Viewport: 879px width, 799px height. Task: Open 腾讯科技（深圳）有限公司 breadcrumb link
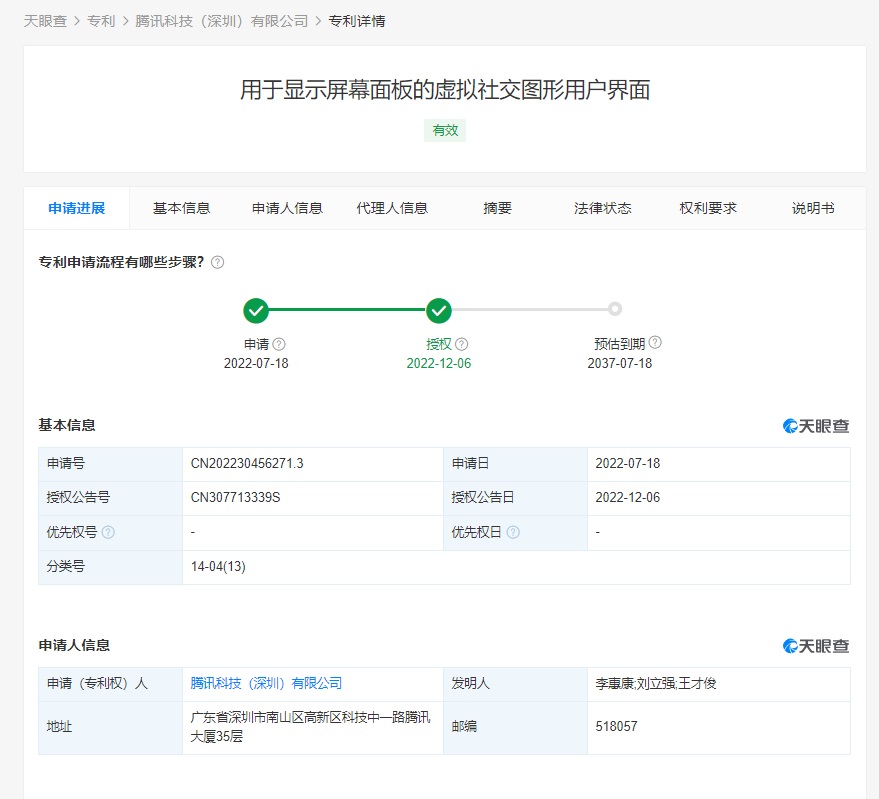pos(221,21)
